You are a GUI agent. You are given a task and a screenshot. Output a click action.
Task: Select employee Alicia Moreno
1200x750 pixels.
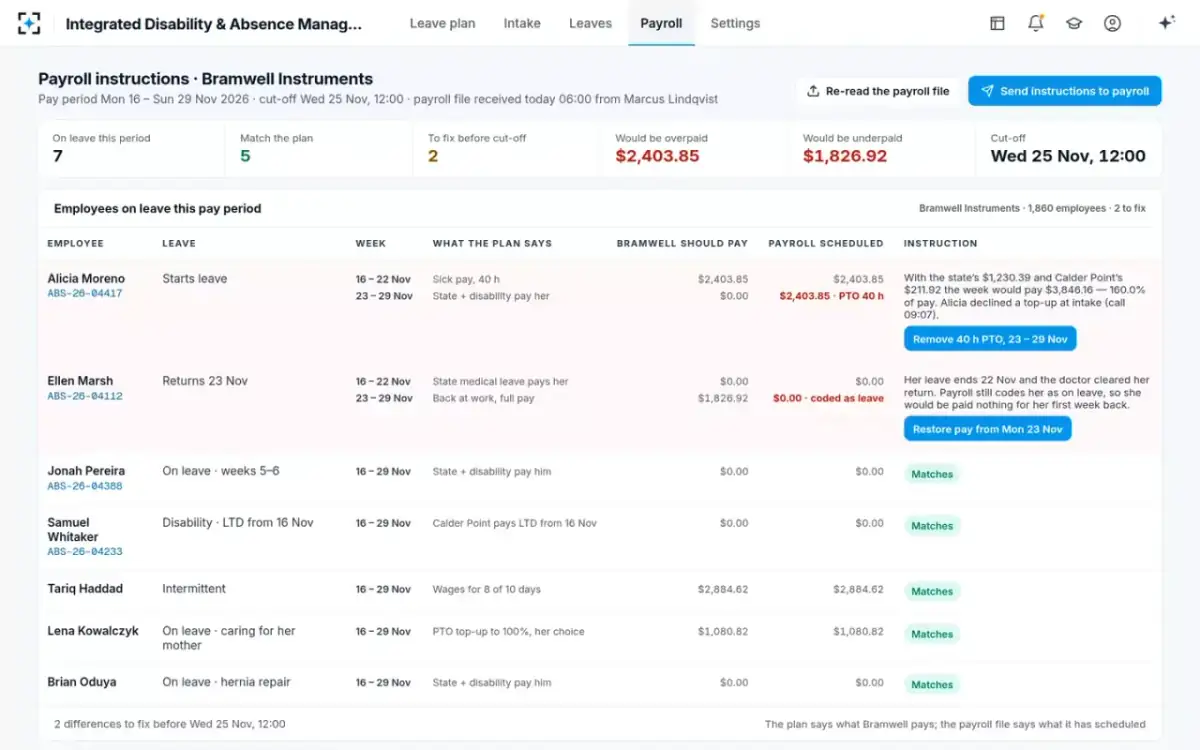[x=86, y=279]
